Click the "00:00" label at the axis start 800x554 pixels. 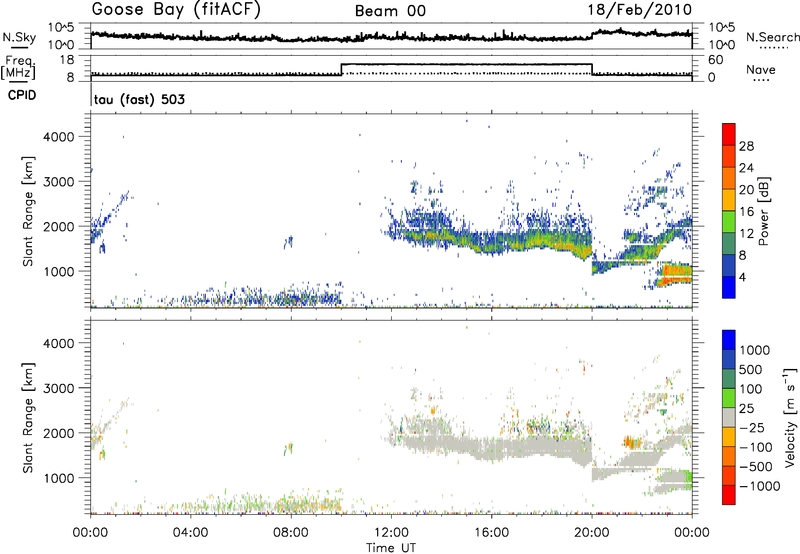(x=91, y=533)
